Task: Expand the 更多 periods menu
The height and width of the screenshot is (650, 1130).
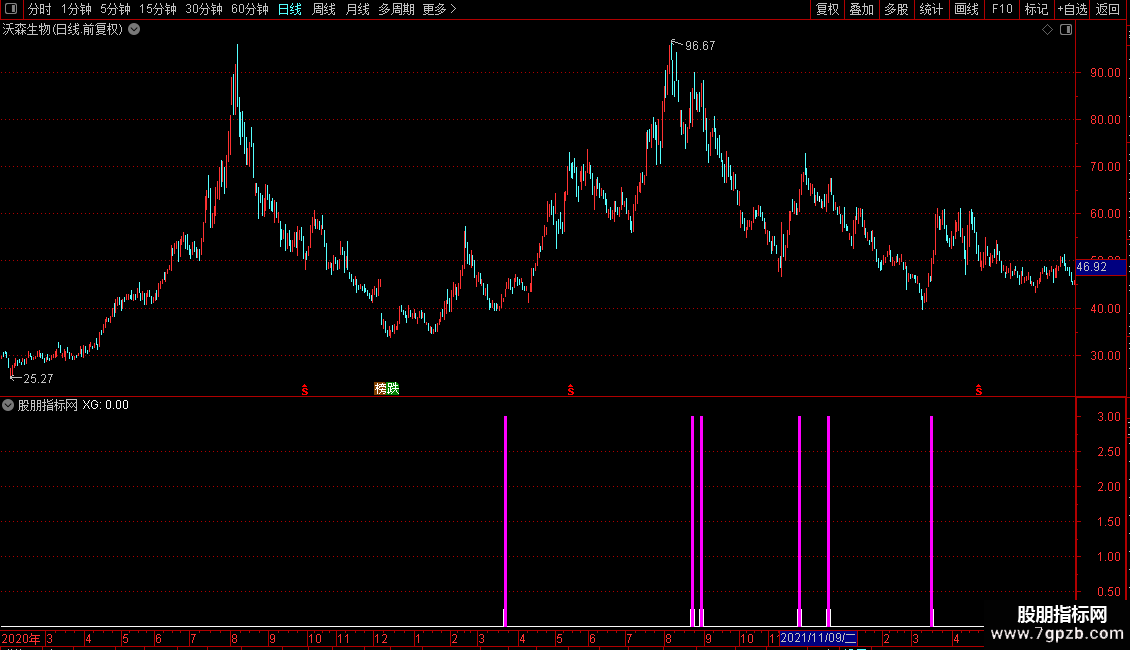Action: coord(439,9)
